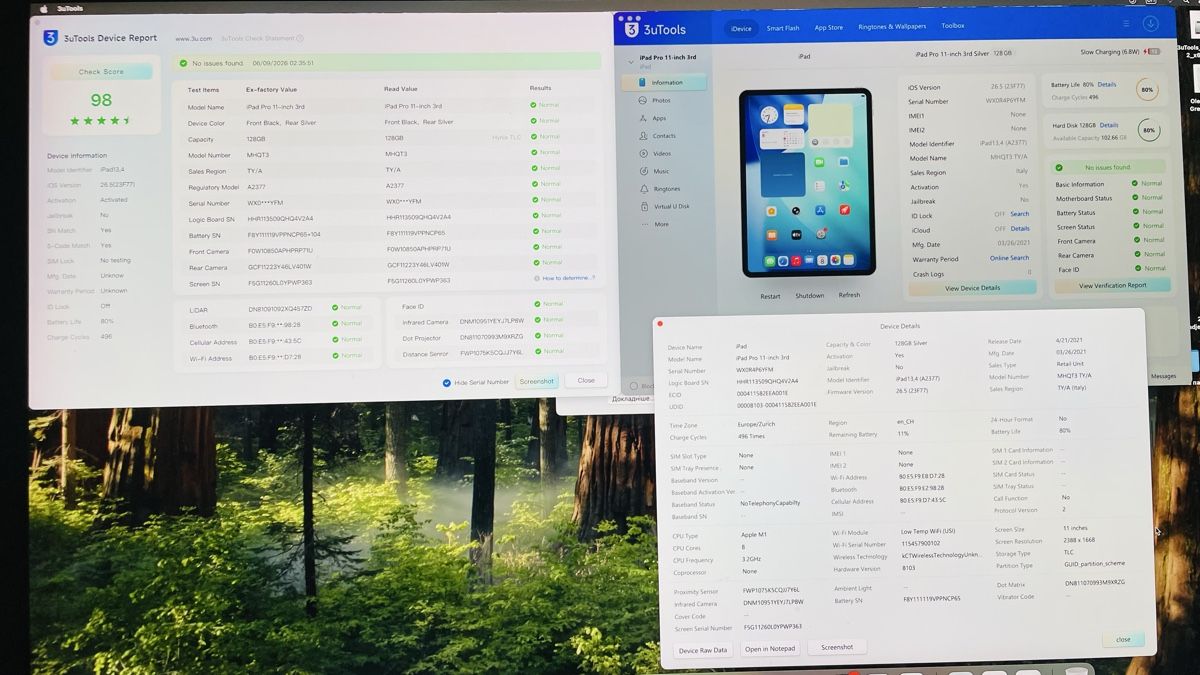Click Face ID status row in main window

click(x=1110, y=269)
